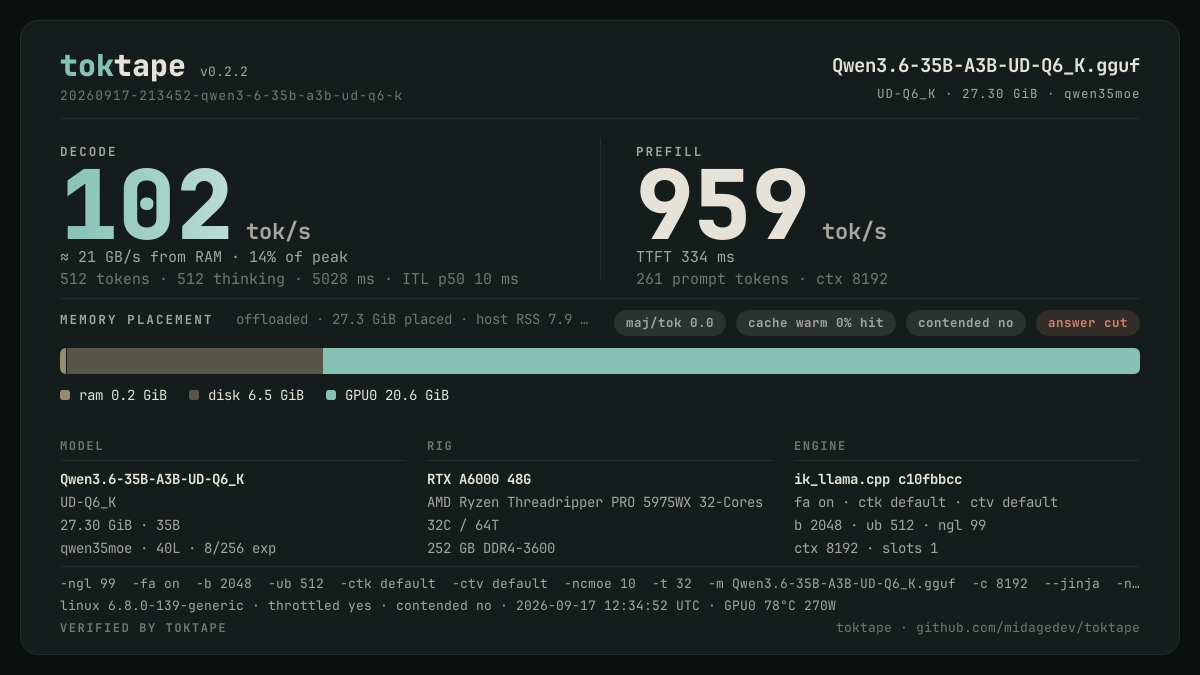This screenshot has width=1200, height=675.
Task: Click the 'maj/tok 0.0' pill
Action: coord(670,323)
